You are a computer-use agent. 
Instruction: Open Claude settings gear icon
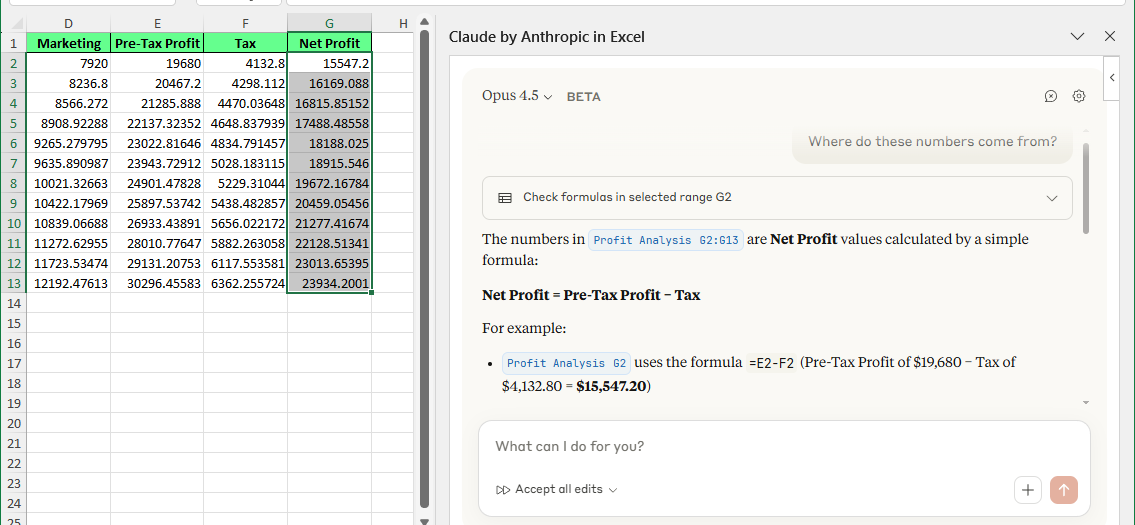click(1078, 97)
